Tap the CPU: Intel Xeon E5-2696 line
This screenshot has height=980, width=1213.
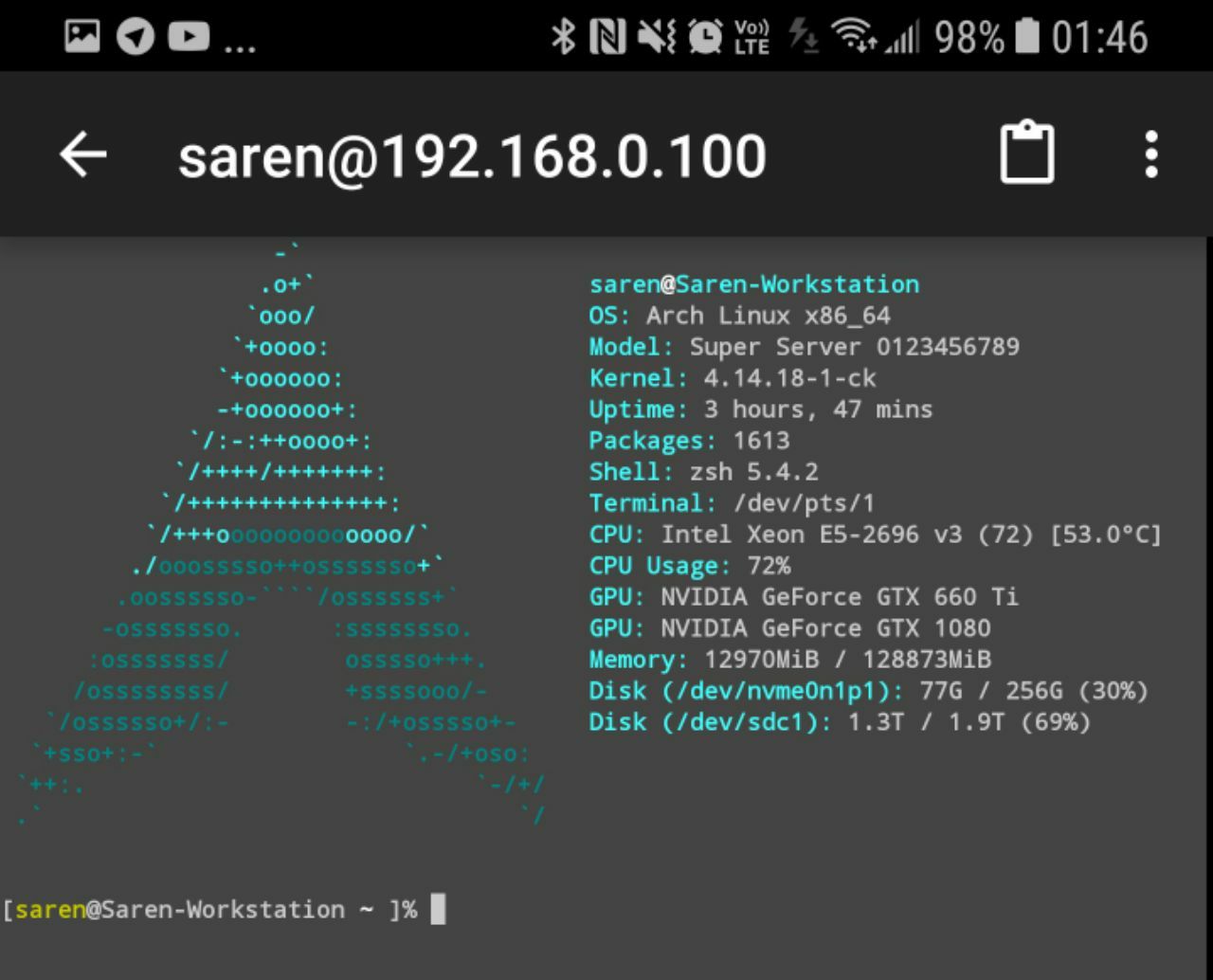click(876, 535)
